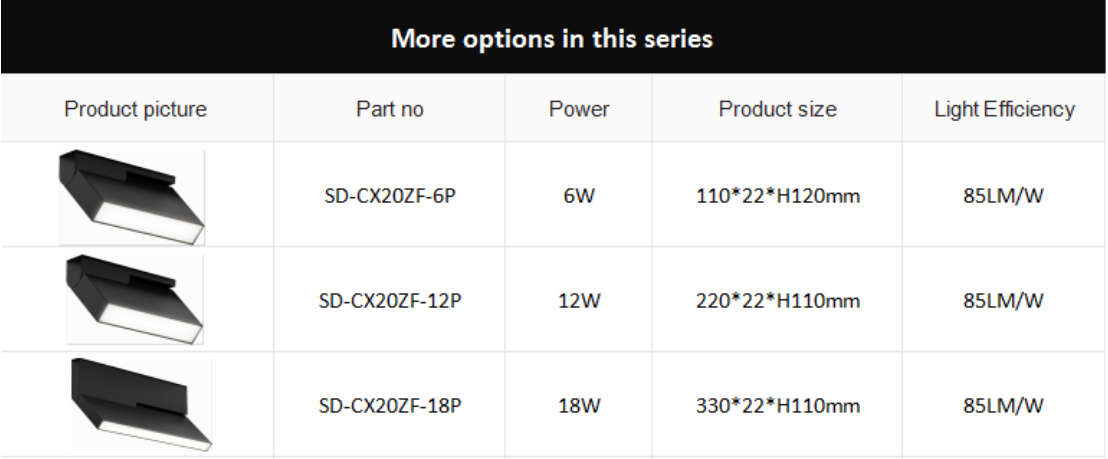
Task: Click the Power column header
Action: pyautogui.click(x=579, y=109)
